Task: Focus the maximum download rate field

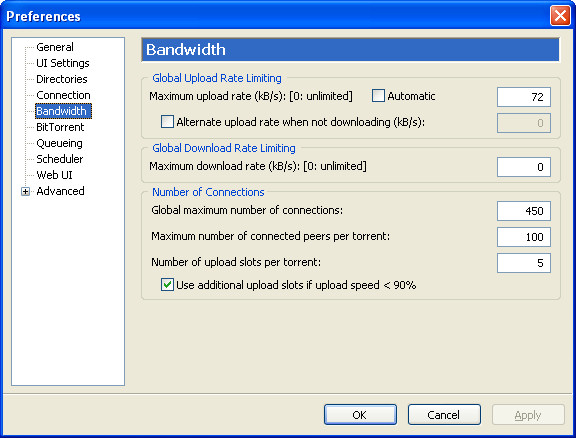Action: pyautogui.click(x=523, y=167)
